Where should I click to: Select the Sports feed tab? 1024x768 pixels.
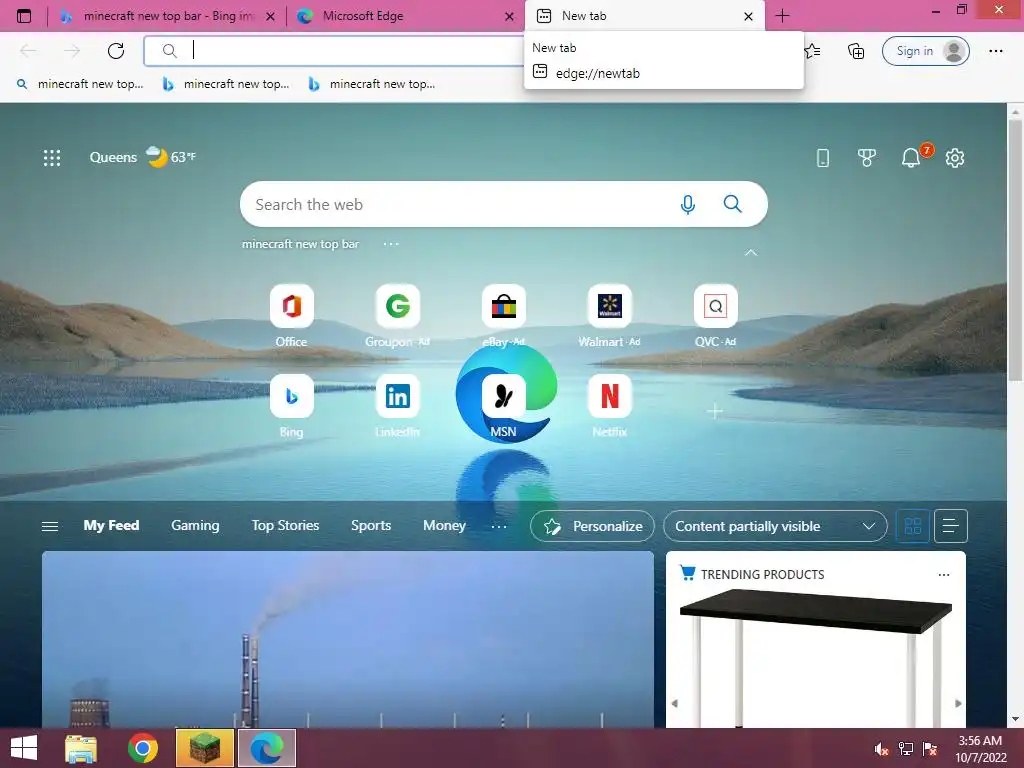pos(371,525)
